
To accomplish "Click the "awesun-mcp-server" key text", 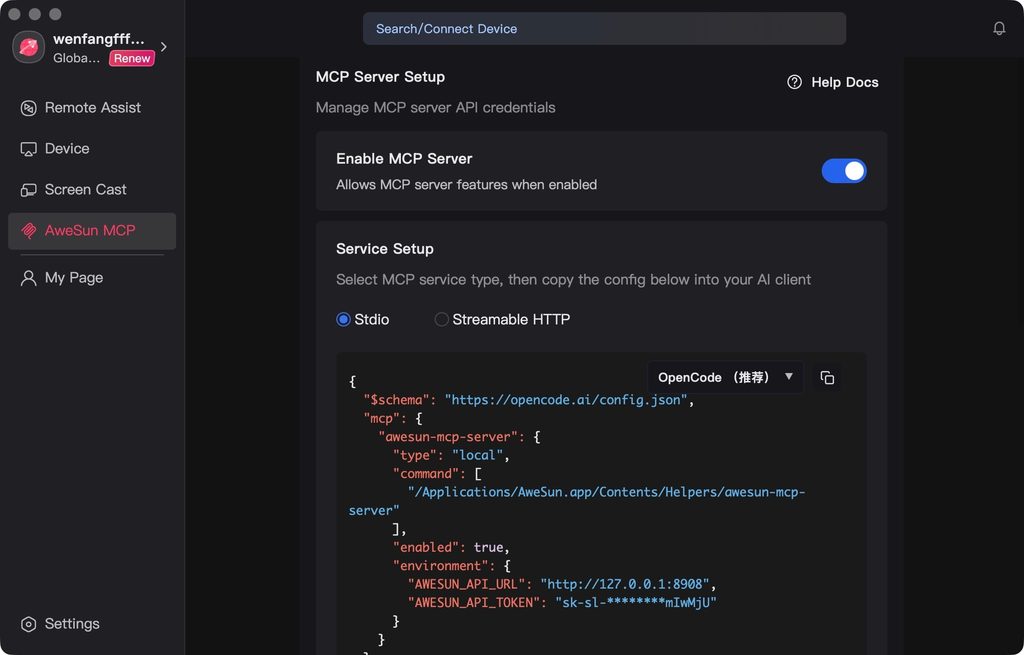I will (x=447, y=437).
